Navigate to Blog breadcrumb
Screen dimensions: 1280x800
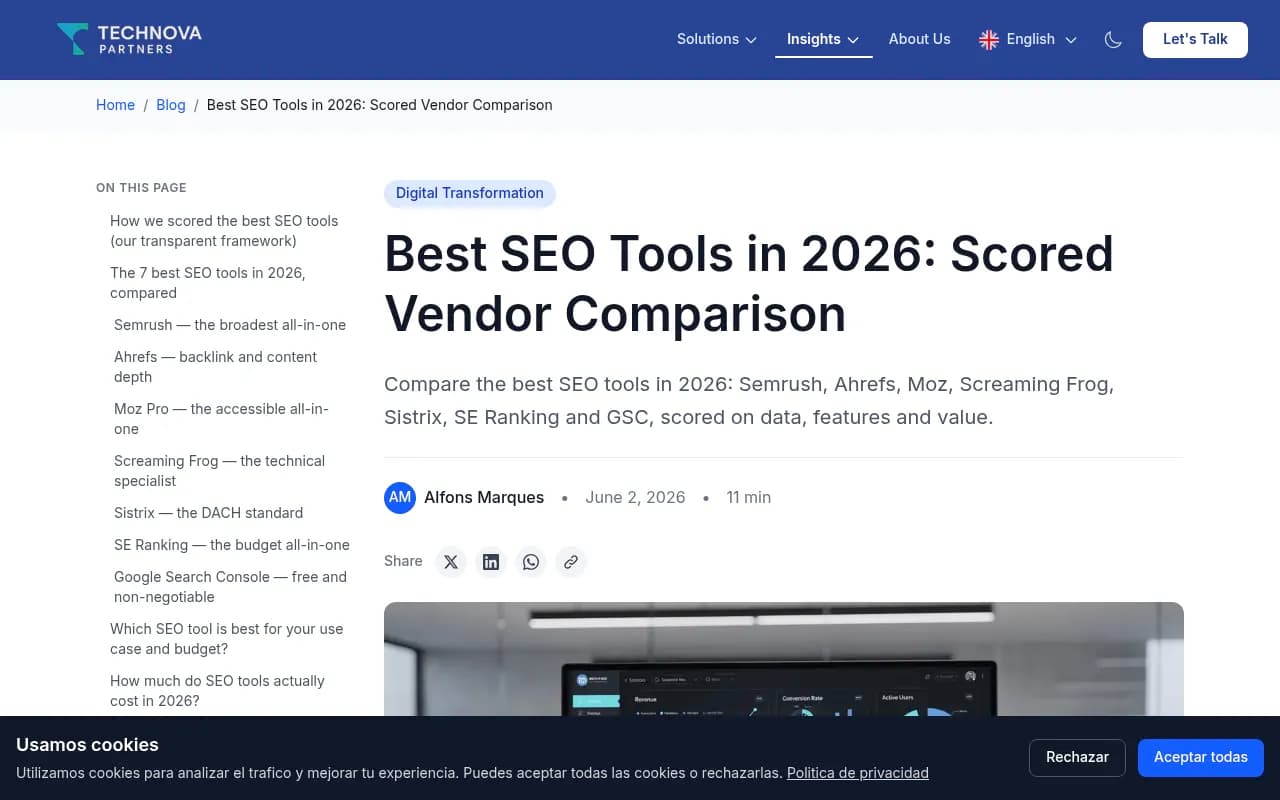pos(171,105)
